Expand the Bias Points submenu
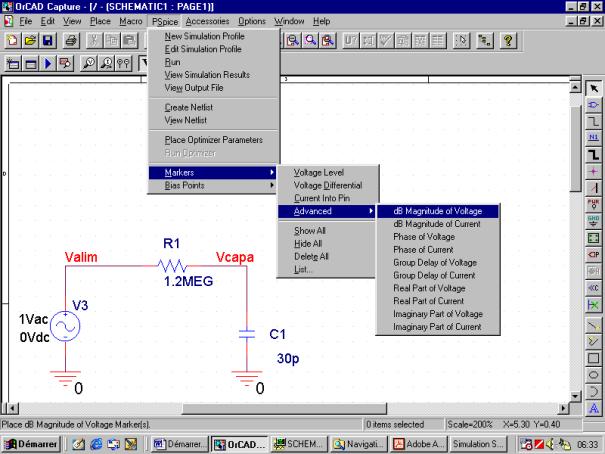Image resolution: width=605 pixels, height=454 pixels. [x=213, y=186]
